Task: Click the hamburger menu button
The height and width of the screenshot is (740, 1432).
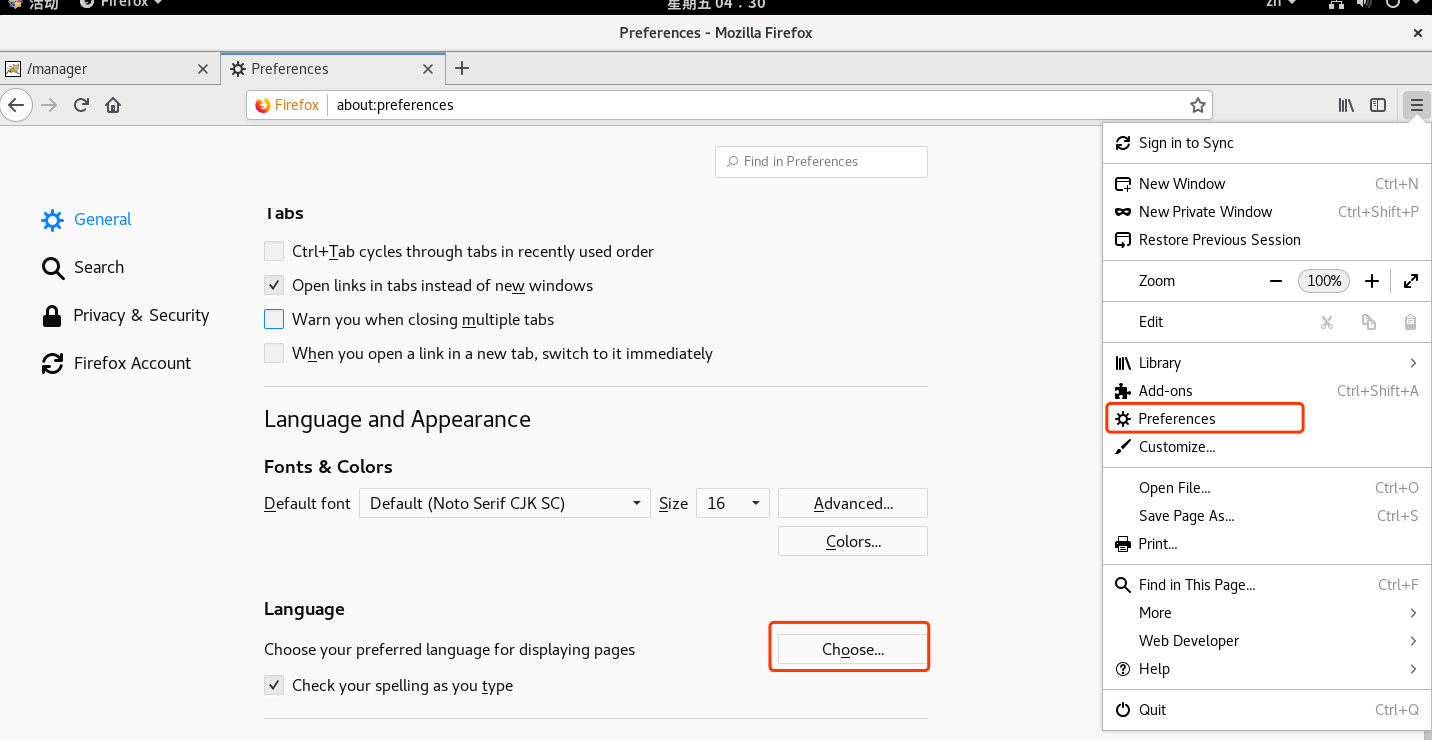Action: click(1416, 105)
